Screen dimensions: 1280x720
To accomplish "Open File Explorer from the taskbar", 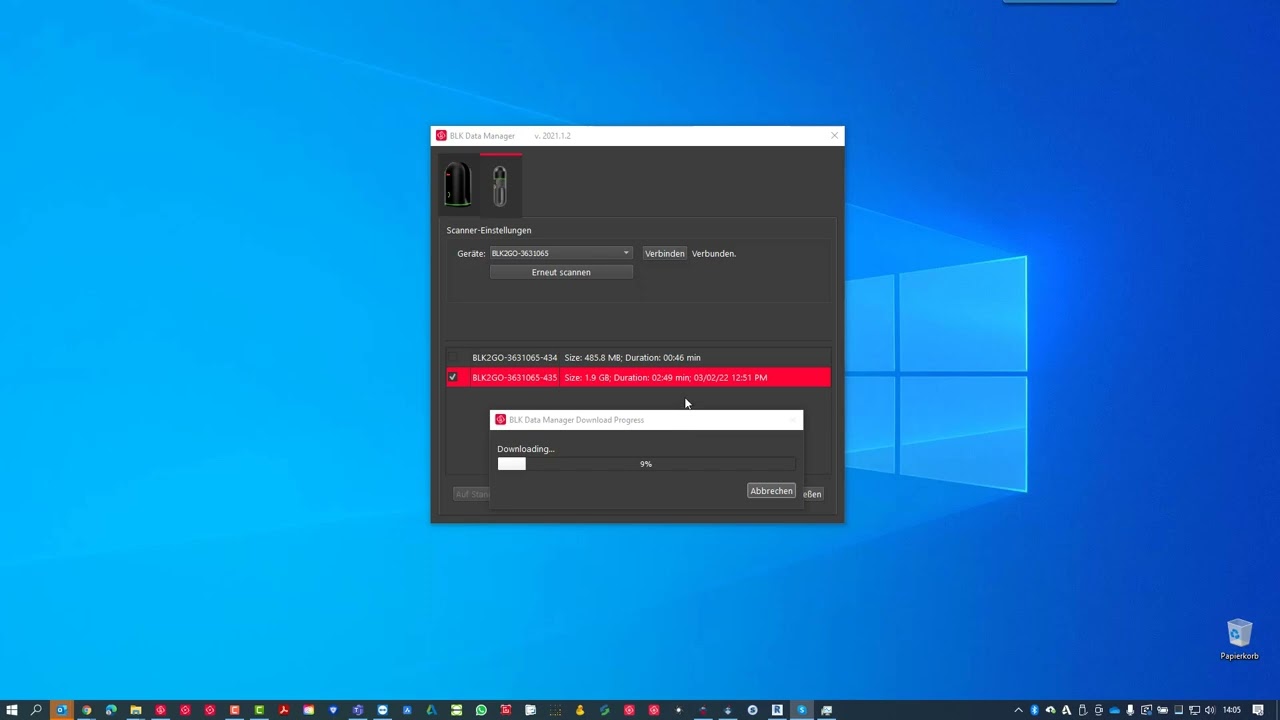I will (135, 710).
